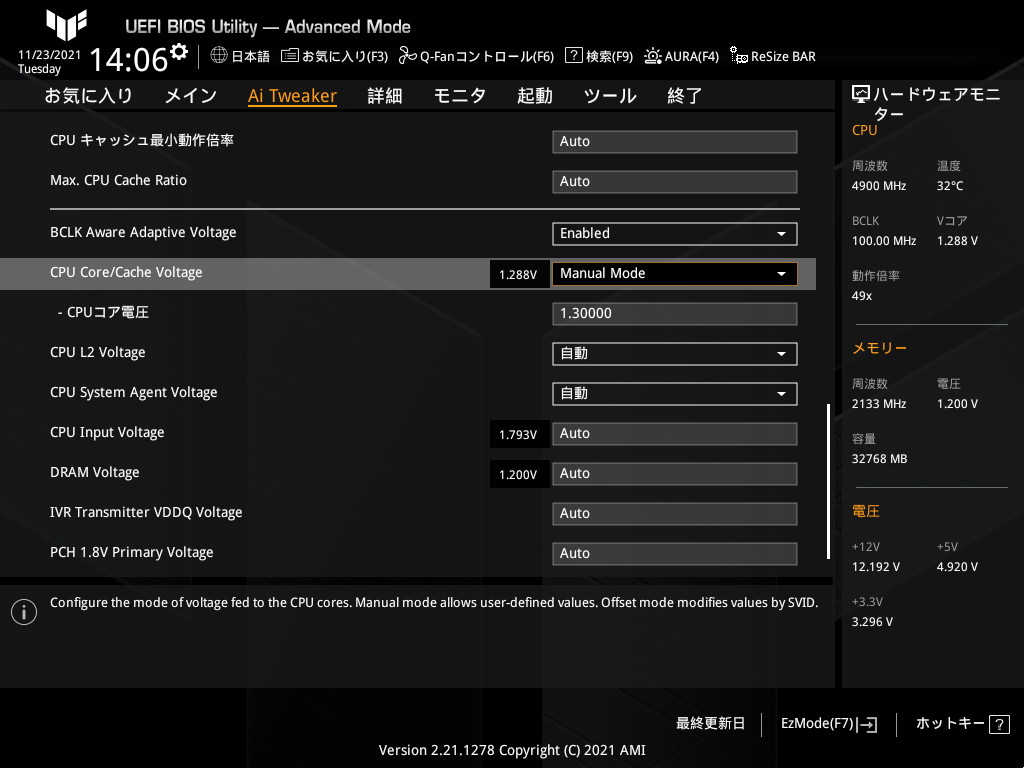The height and width of the screenshot is (768, 1024).
Task: Click 日本語 language button
Action: (x=240, y=56)
